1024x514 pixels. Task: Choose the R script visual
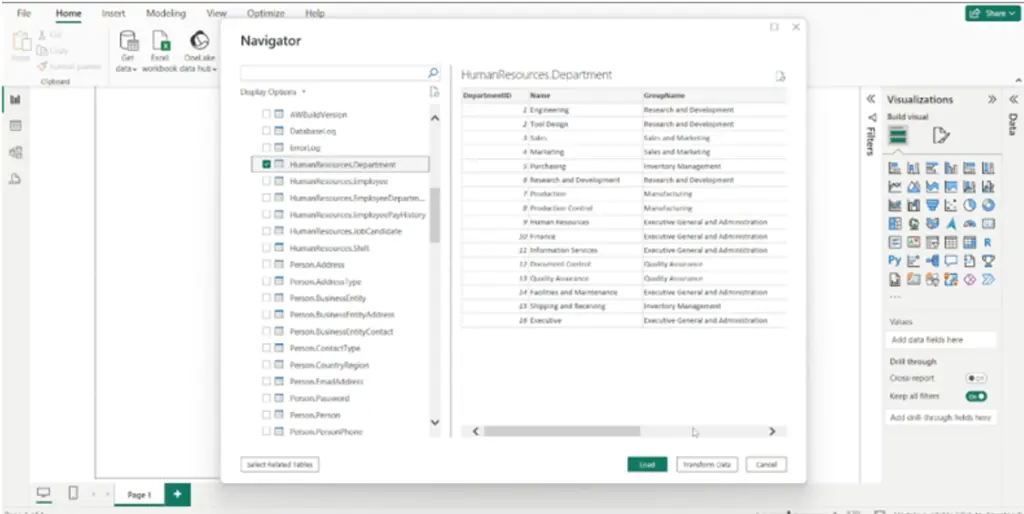[988, 242]
